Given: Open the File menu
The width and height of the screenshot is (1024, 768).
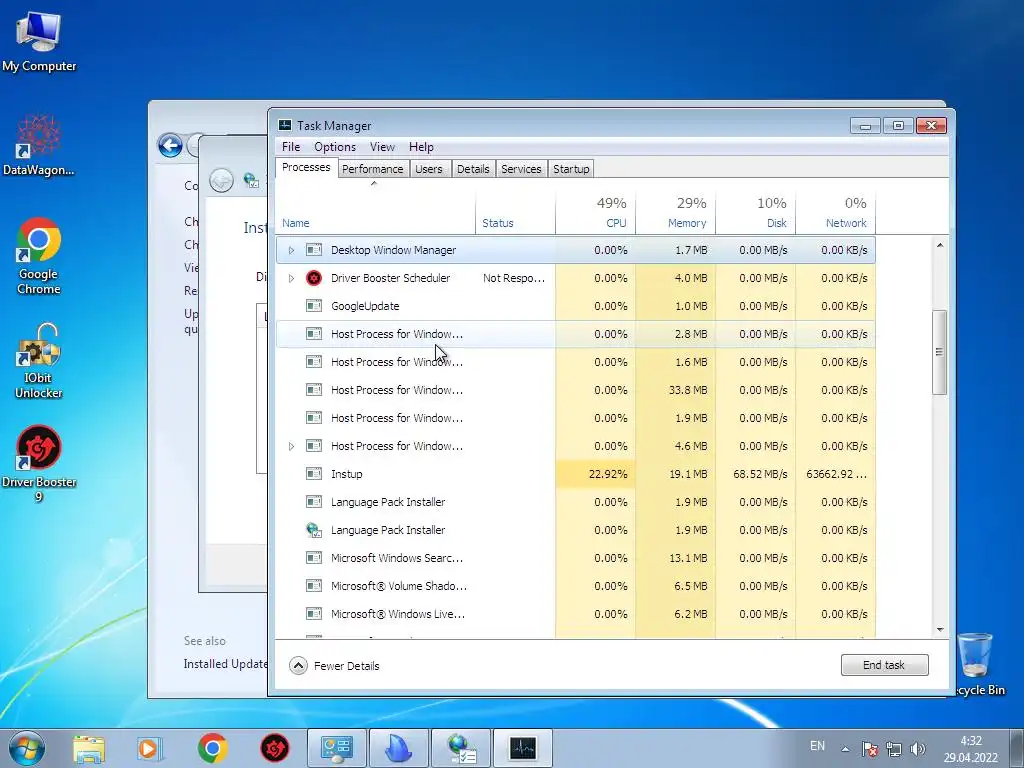Looking at the screenshot, I should click(291, 147).
